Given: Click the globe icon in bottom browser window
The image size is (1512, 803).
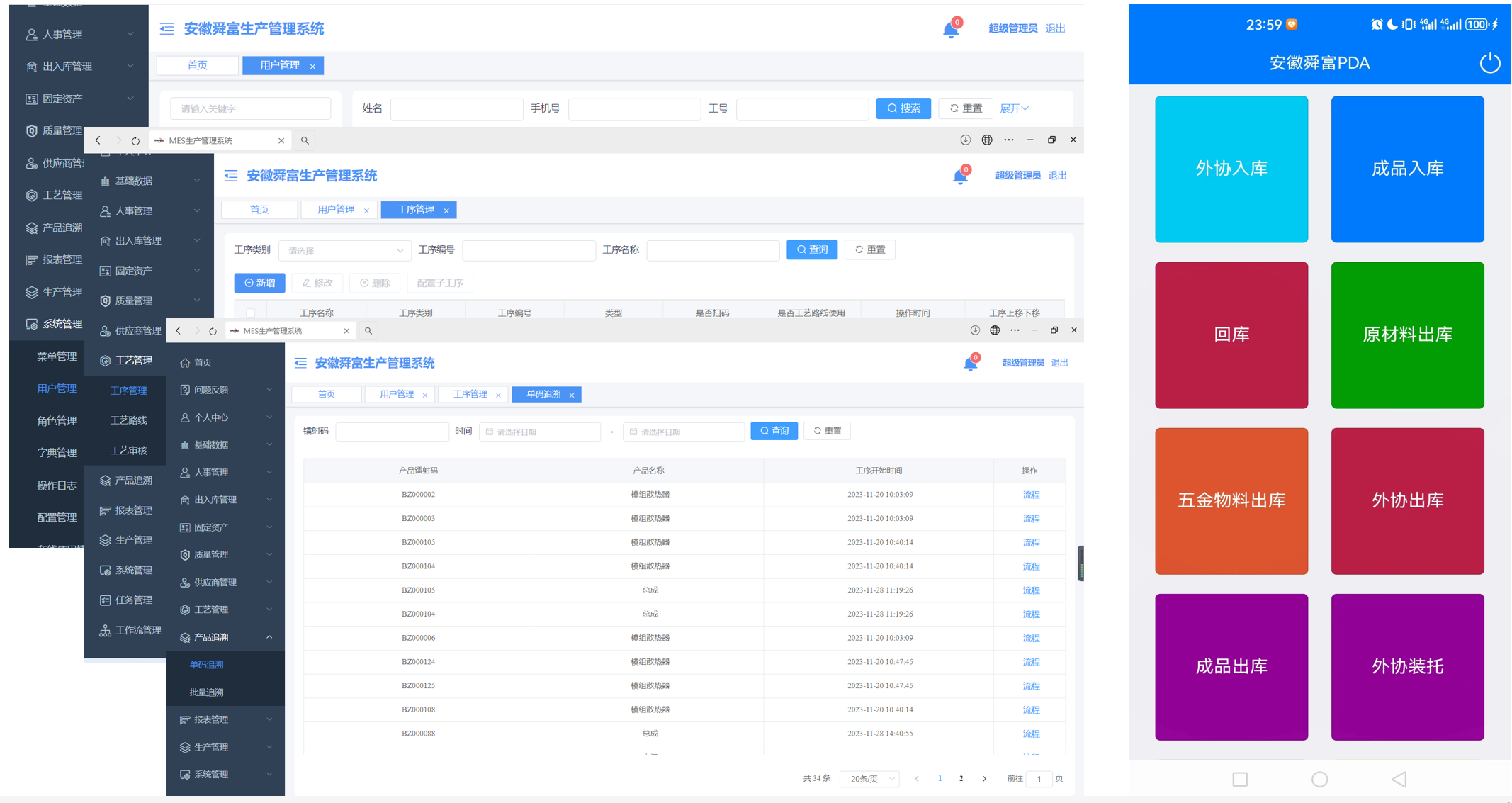Looking at the screenshot, I should (995, 330).
